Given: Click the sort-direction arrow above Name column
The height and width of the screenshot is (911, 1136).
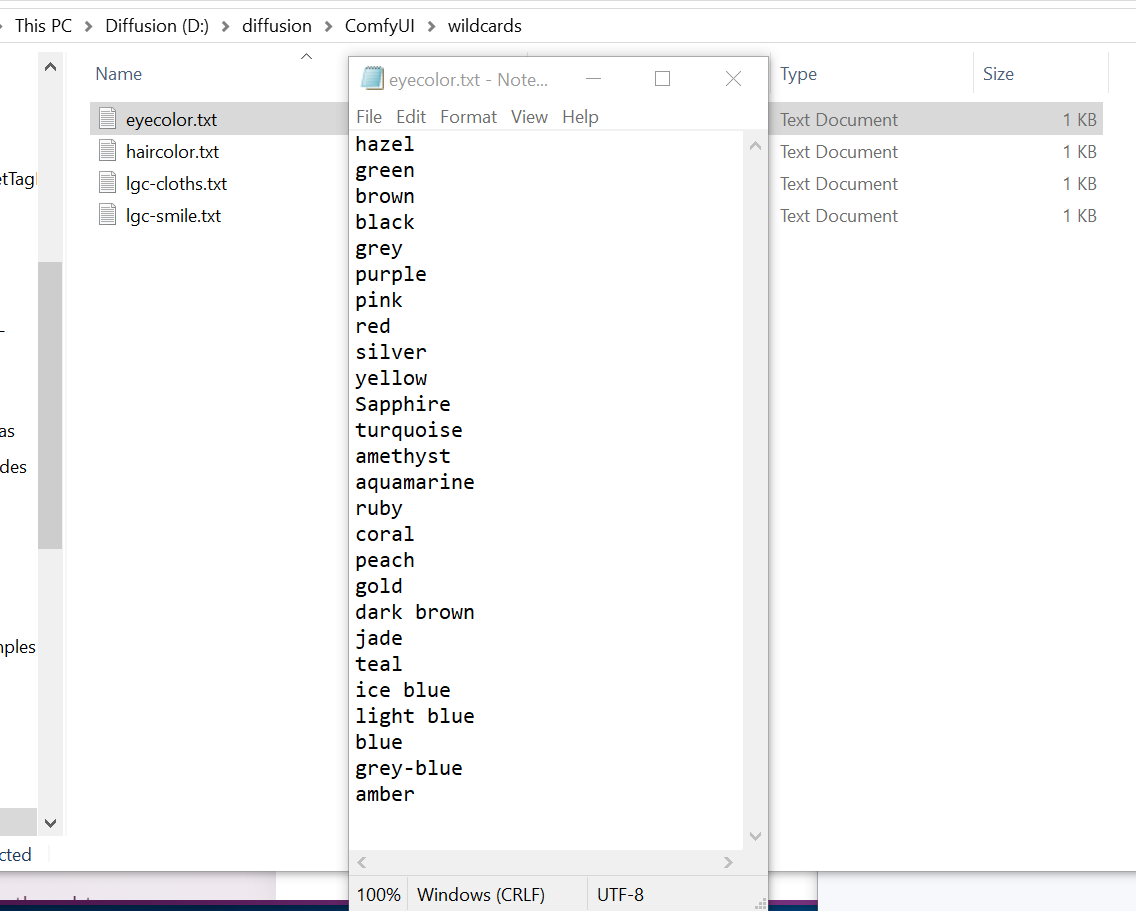Looking at the screenshot, I should click(306, 57).
